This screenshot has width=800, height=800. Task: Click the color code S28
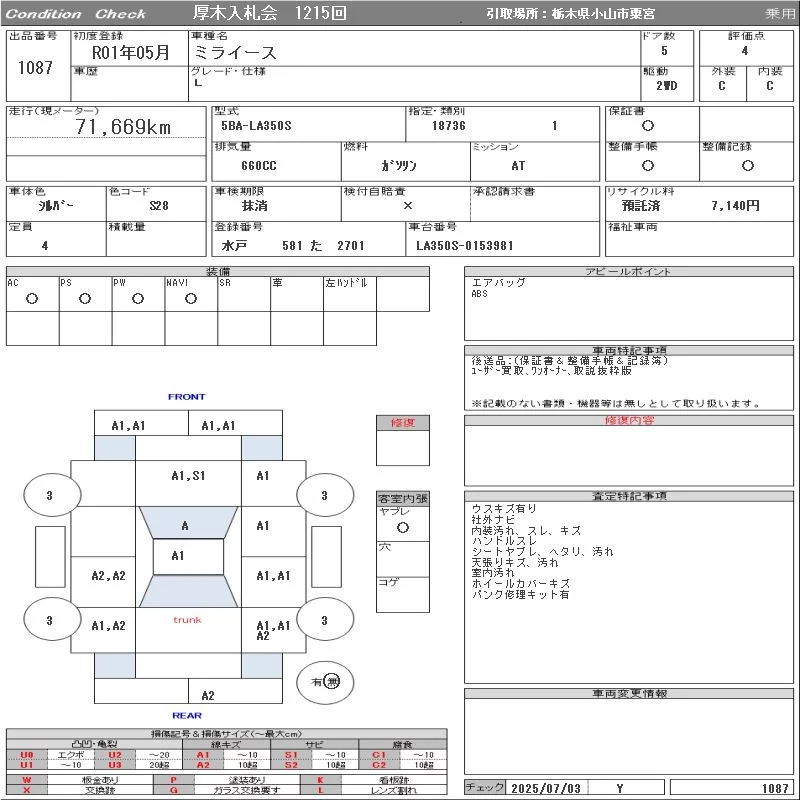(159, 206)
